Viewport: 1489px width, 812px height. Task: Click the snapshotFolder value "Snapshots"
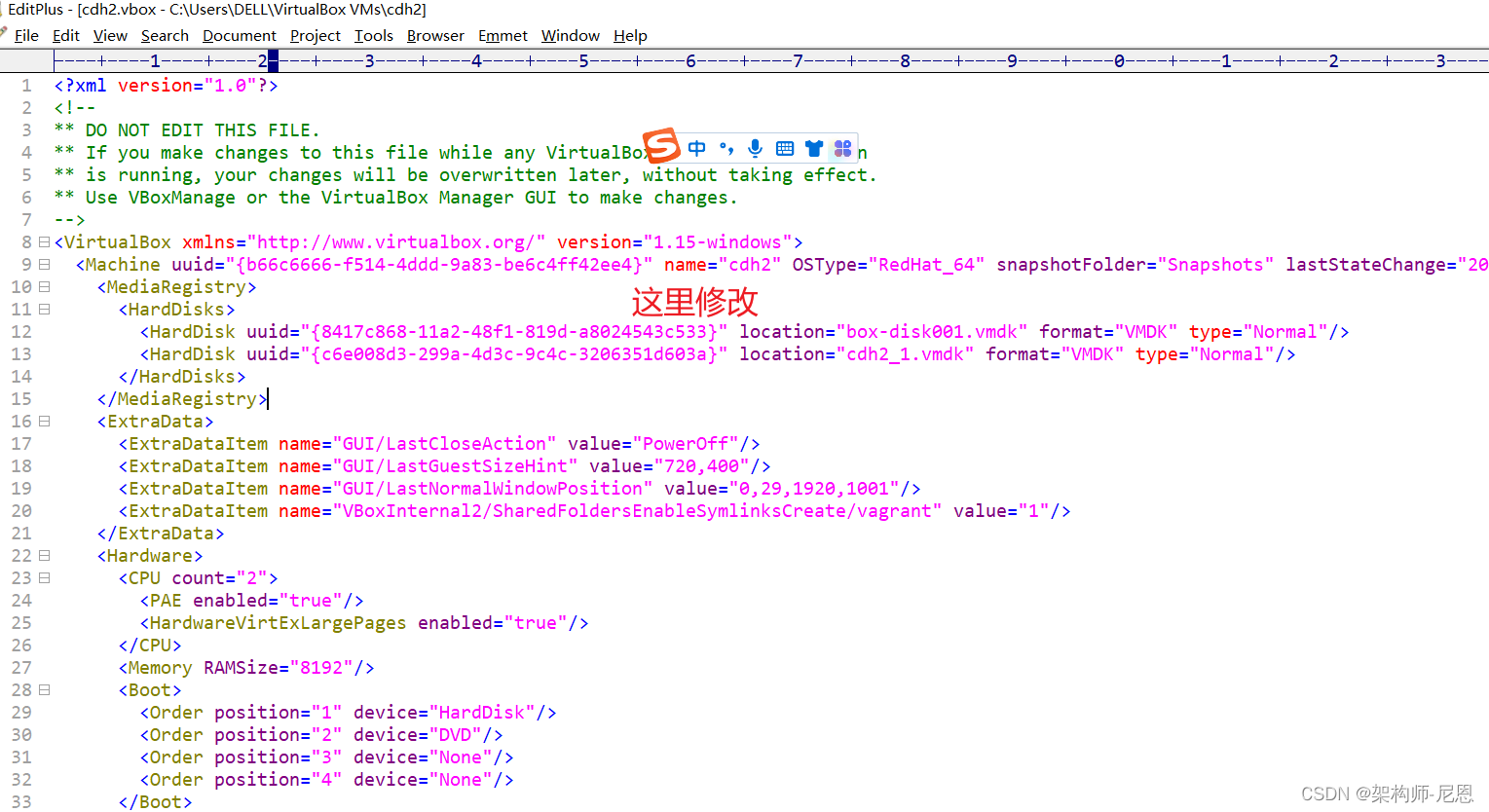pos(1215,265)
